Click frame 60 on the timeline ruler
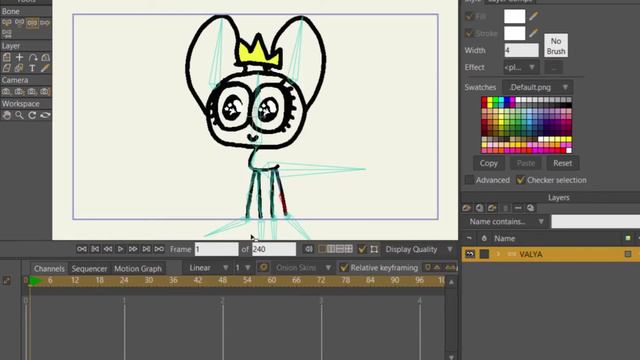 pyautogui.click(x=271, y=280)
